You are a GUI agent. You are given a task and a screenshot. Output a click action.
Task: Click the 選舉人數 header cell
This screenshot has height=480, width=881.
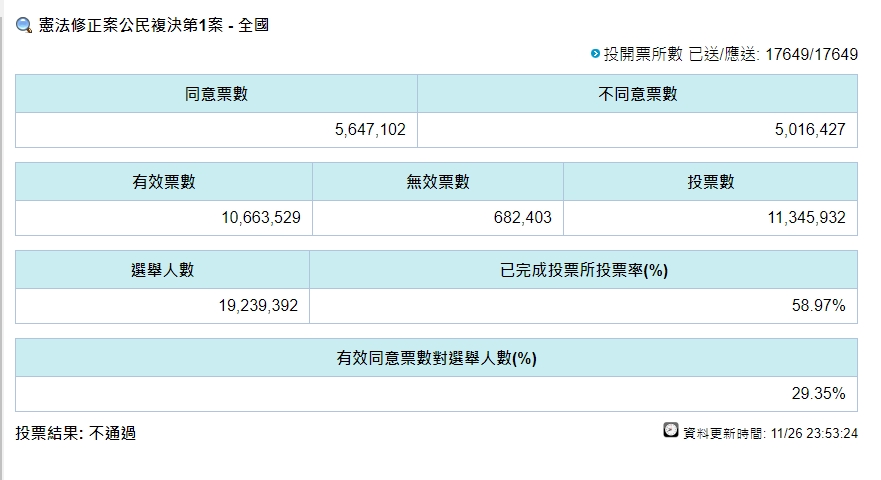162,270
